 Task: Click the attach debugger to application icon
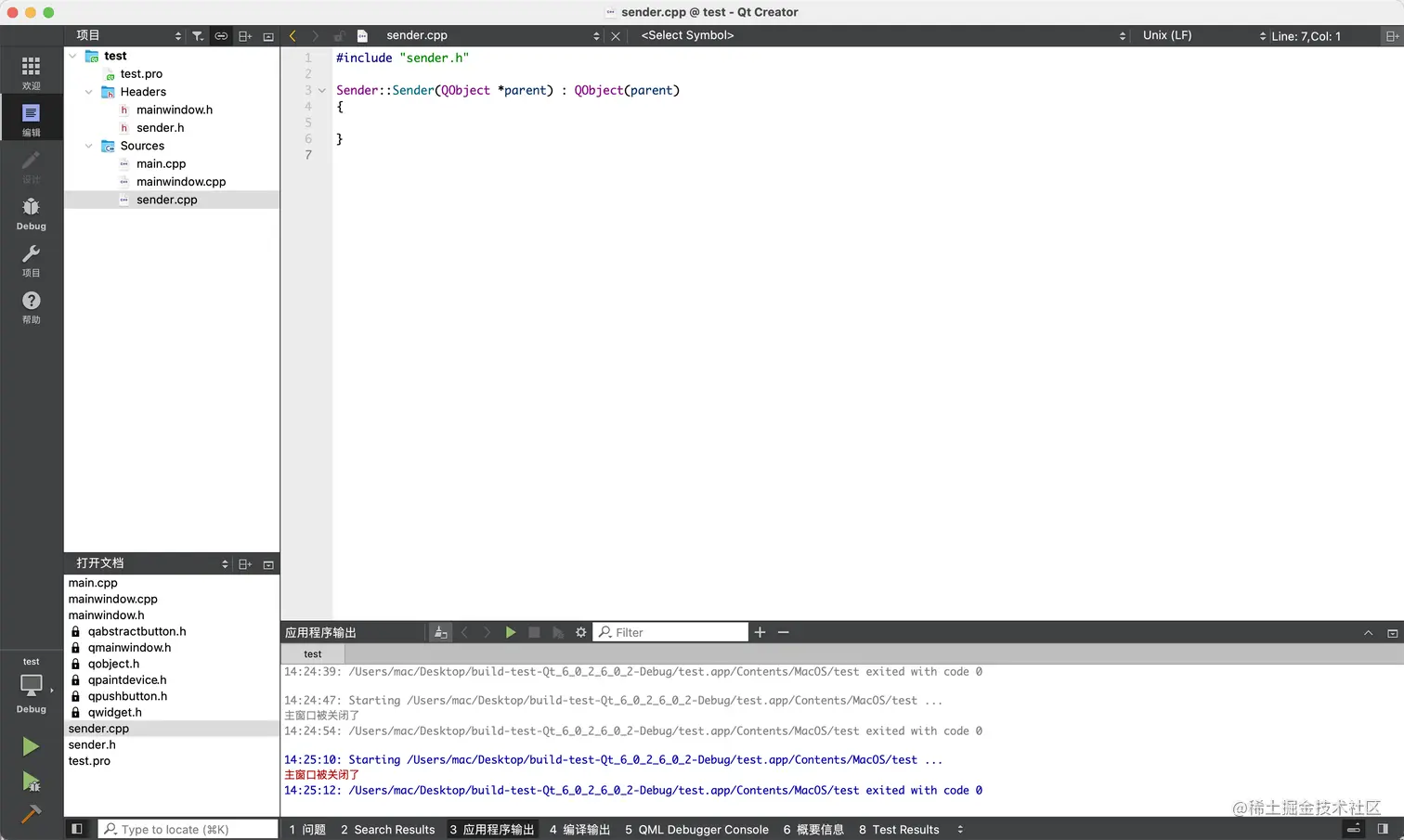click(558, 632)
